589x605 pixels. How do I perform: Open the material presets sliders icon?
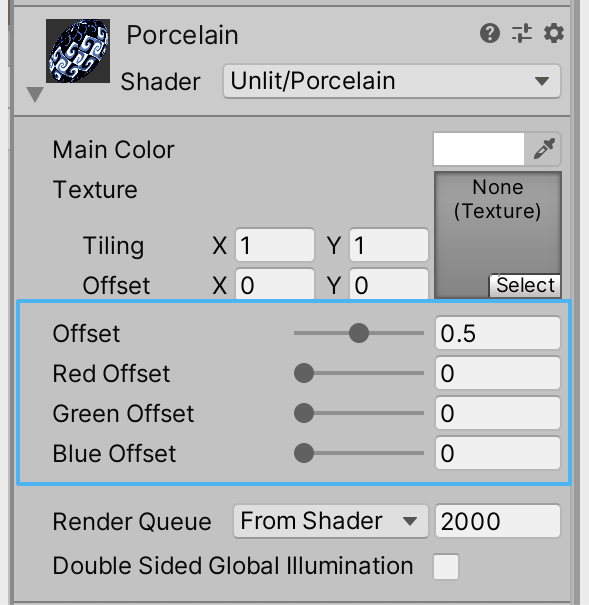coord(522,33)
